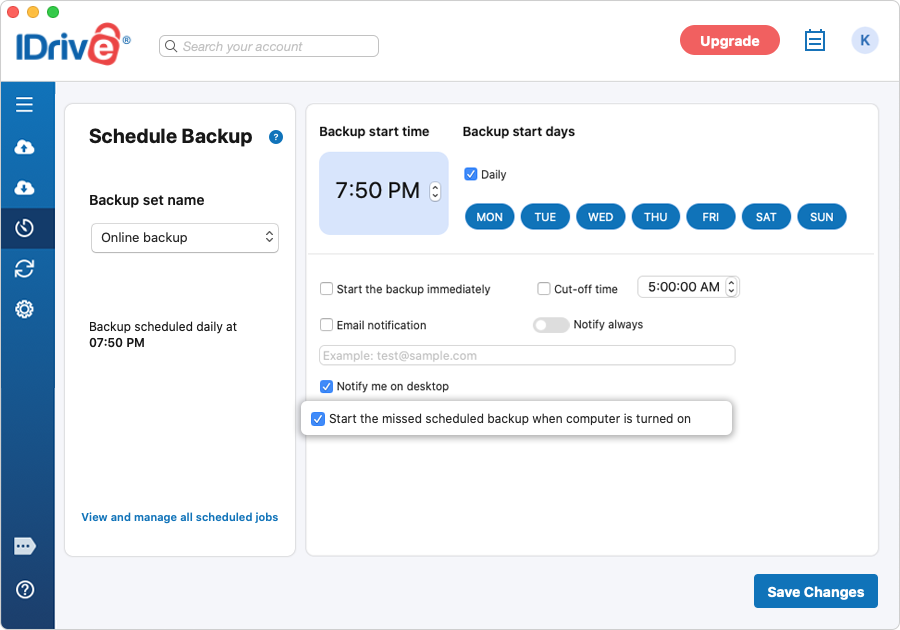900x630 pixels.
Task: Click Save Changes button
Action: tap(816, 592)
